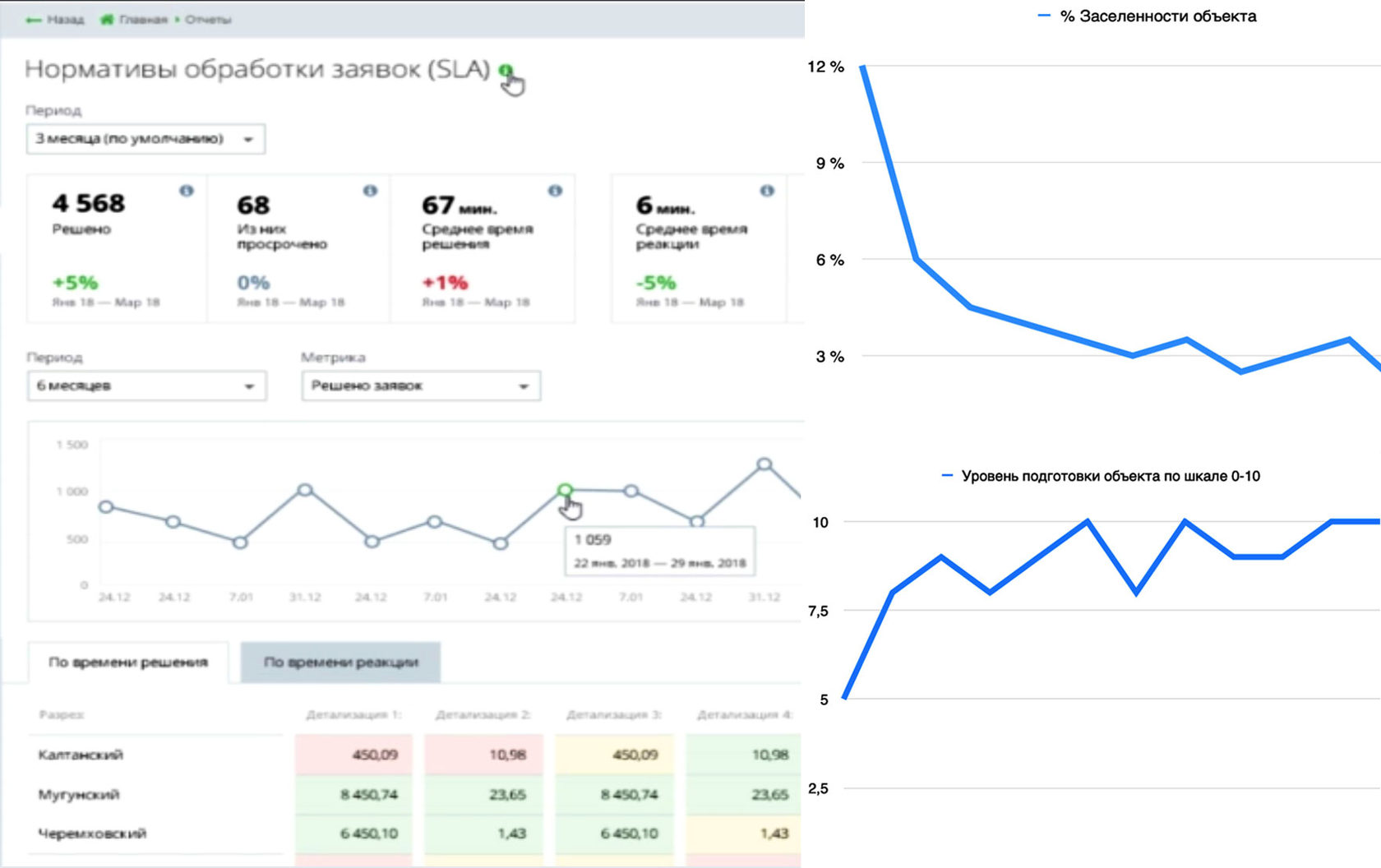Click the first data point of the chart
This screenshot has width=1381, height=868.
pos(106,507)
